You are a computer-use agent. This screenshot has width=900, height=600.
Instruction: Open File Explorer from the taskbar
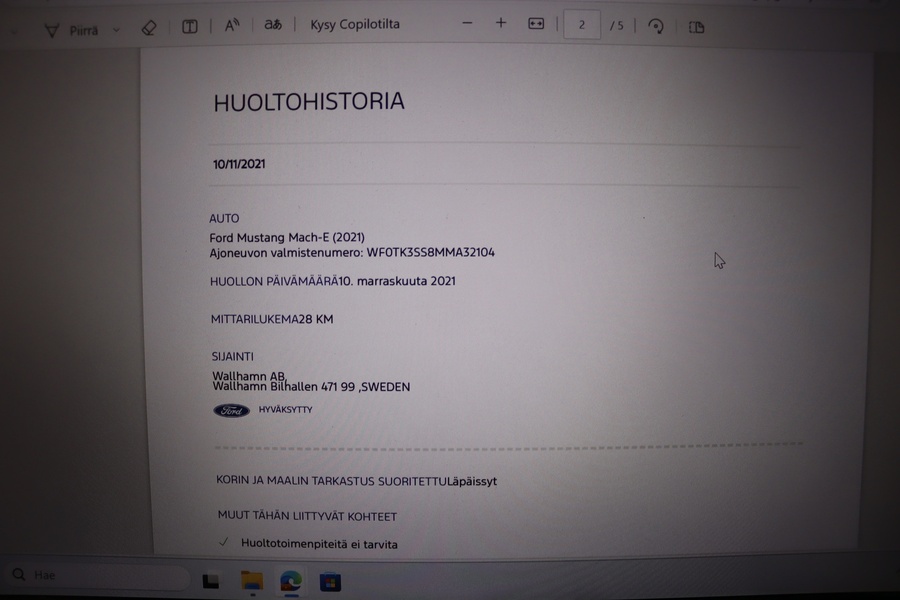coord(251,580)
